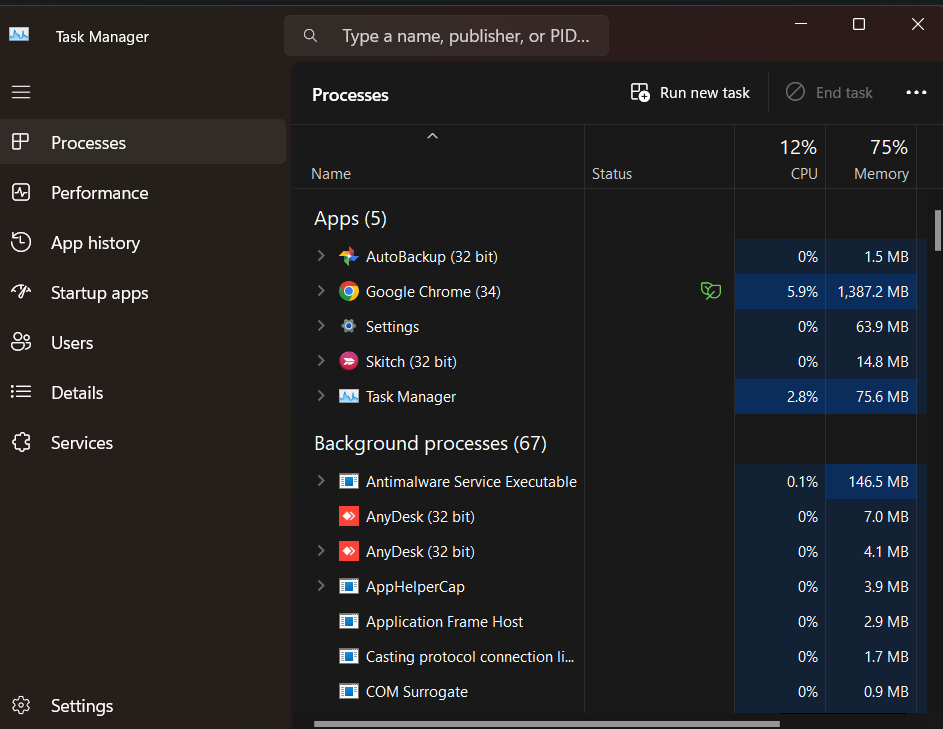Image resolution: width=943 pixels, height=729 pixels.
Task: Click the Services puzzle icon
Action: tap(21, 442)
